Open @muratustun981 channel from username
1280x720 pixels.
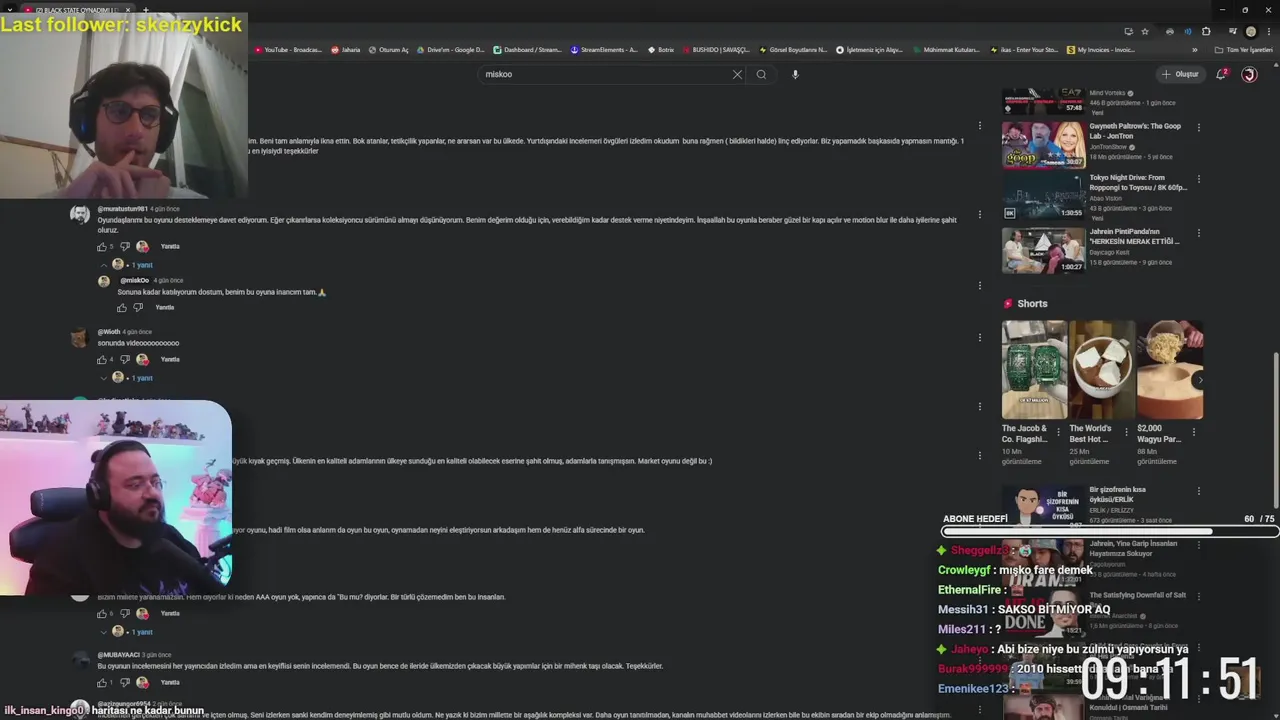[122, 209]
